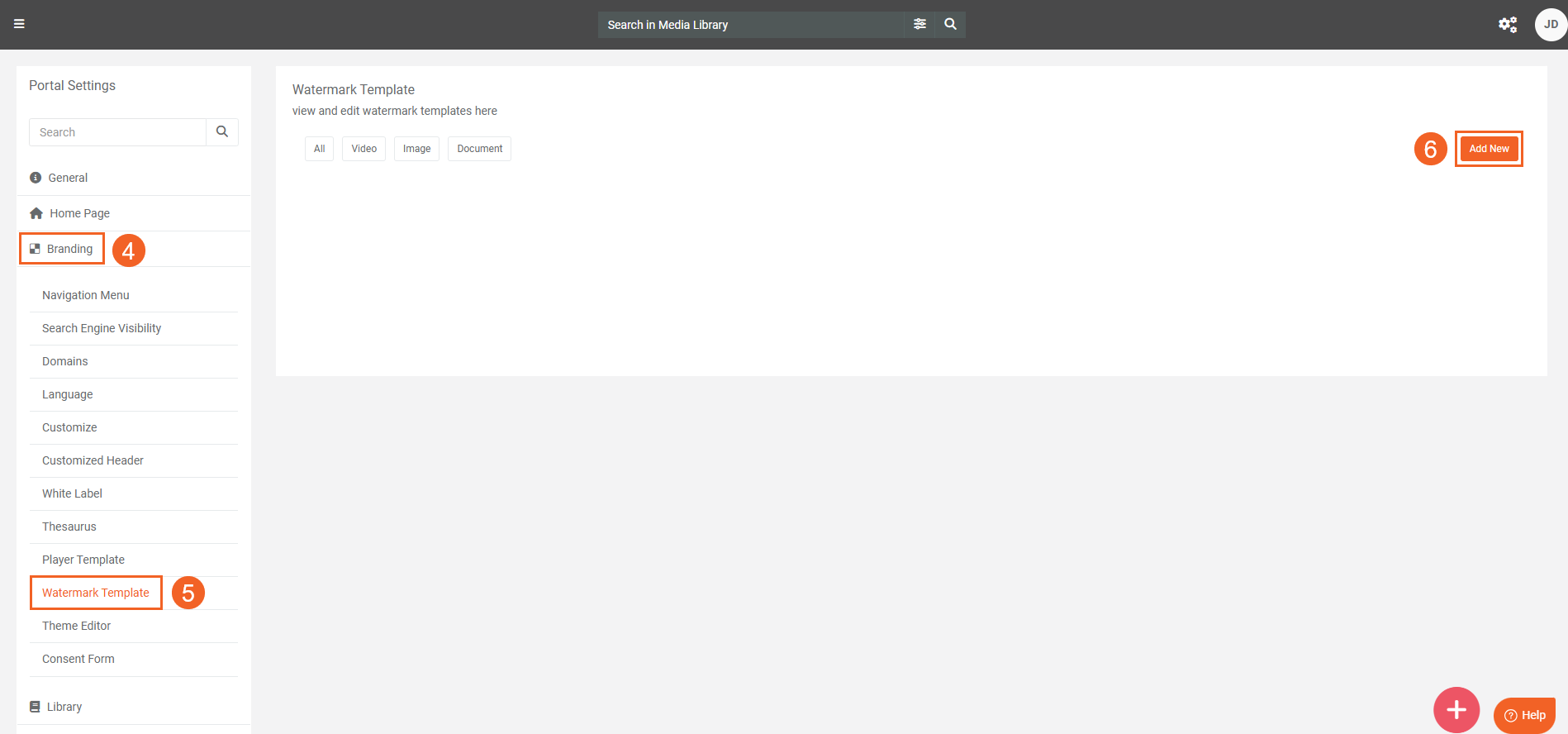Screen dimensions: 1568x734
Task: Click the Add New button
Action: pyautogui.click(x=1489, y=149)
